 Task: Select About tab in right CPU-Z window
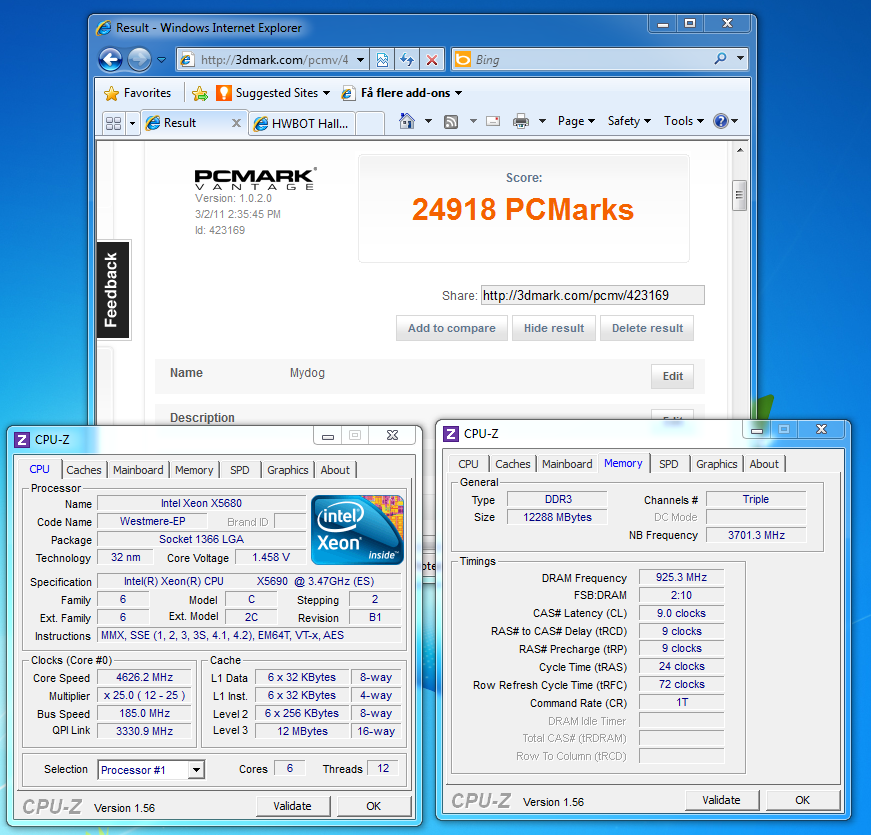click(x=764, y=464)
